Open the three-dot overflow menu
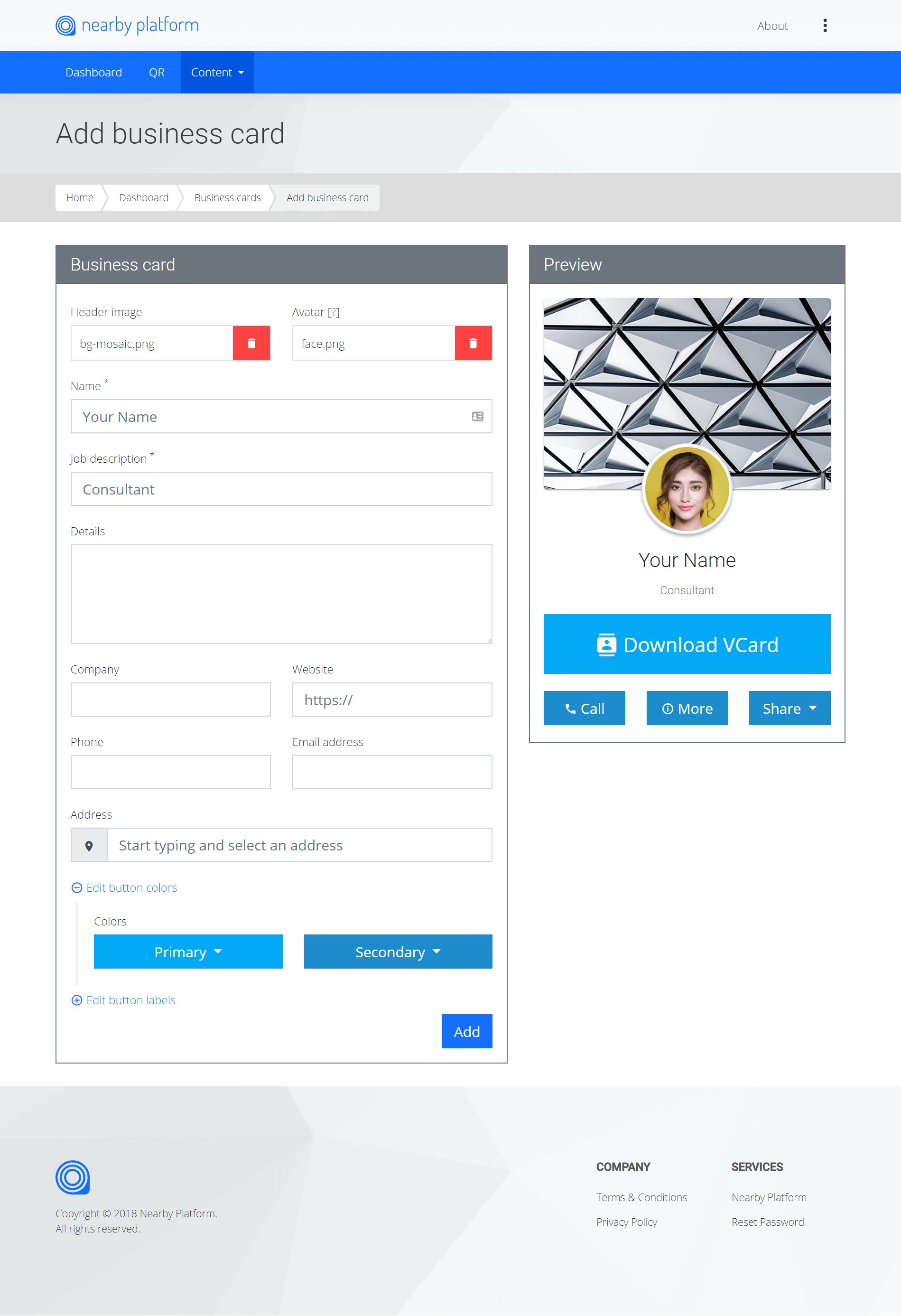901x1316 pixels. [825, 26]
